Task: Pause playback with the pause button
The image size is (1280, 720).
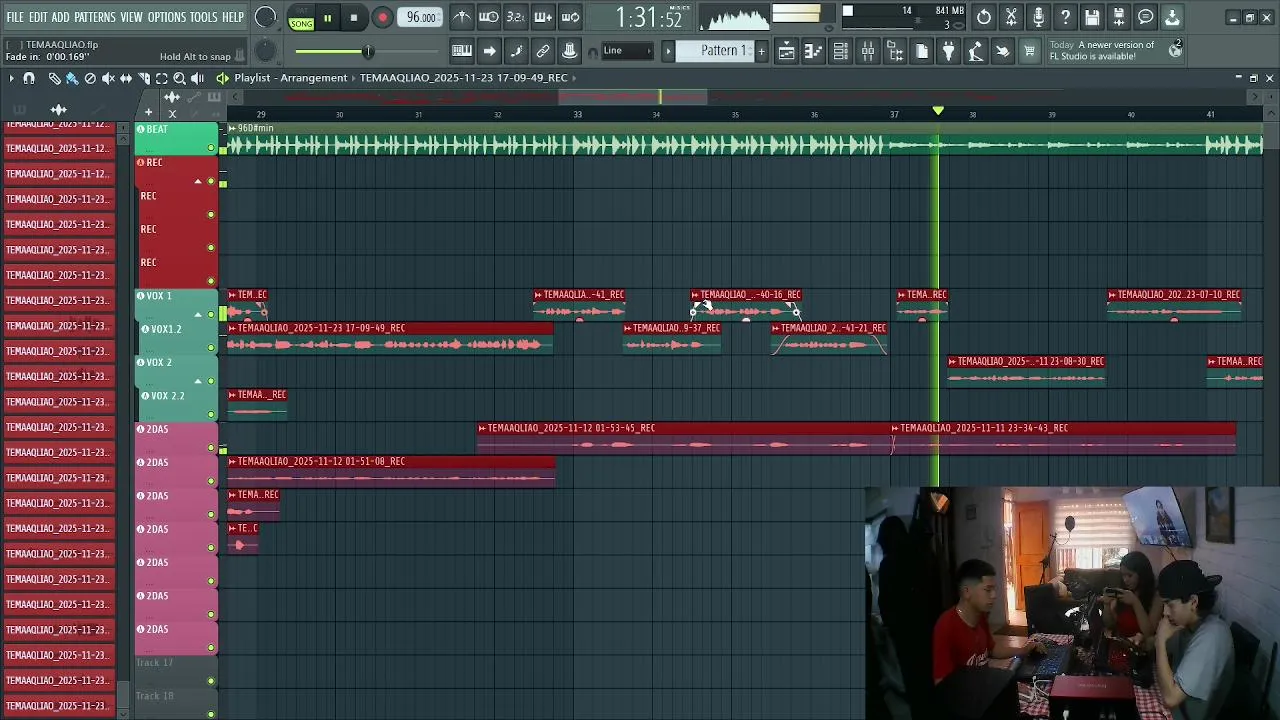Action: pyautogui.click(x=327, y=18)
